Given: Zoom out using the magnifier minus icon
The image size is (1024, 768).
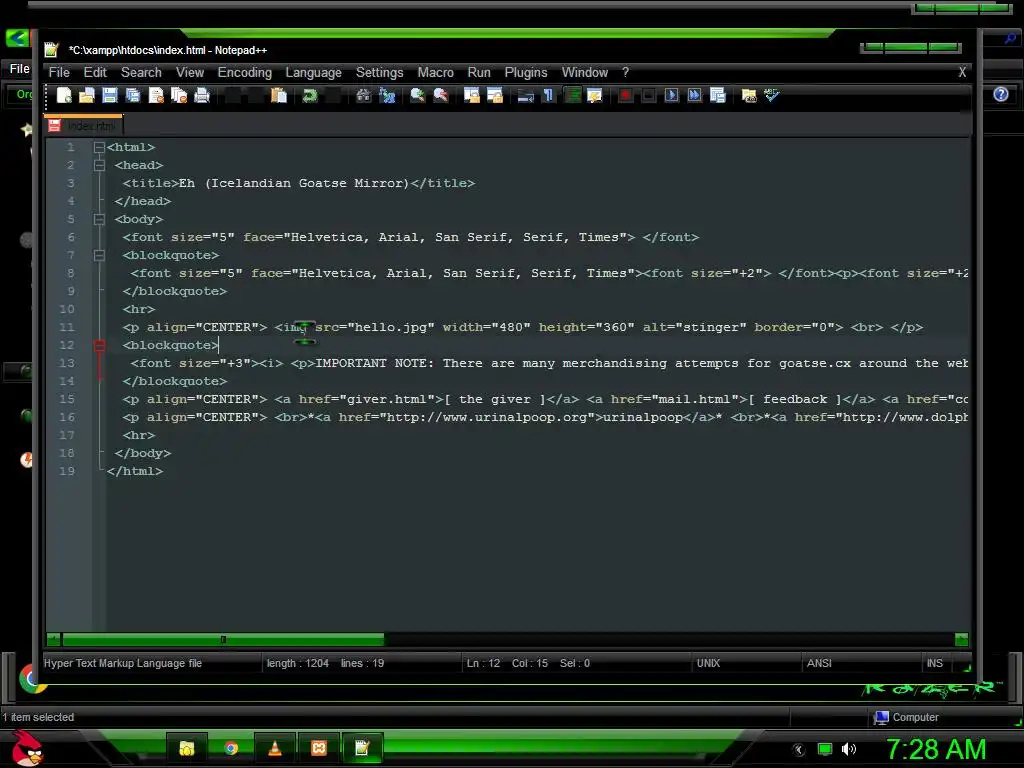Looking at the screenshot, I should (441, 95).
